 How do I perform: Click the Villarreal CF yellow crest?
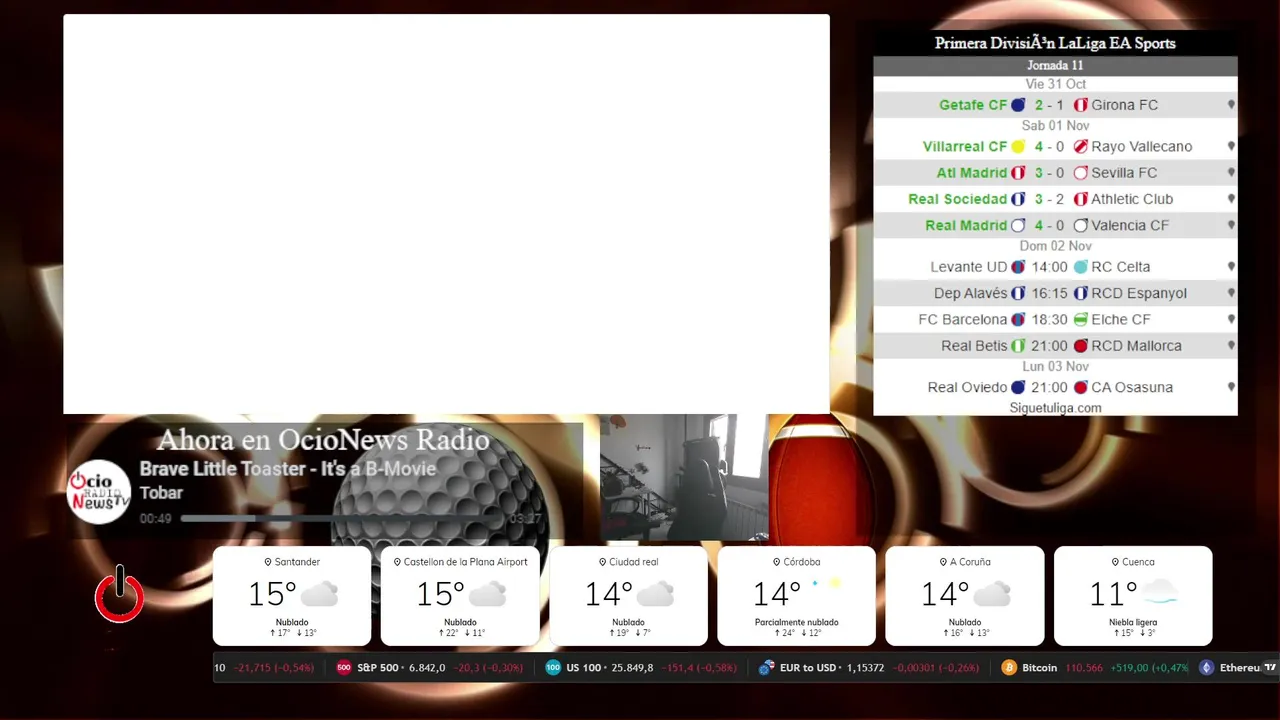(x=1018, y=146)
